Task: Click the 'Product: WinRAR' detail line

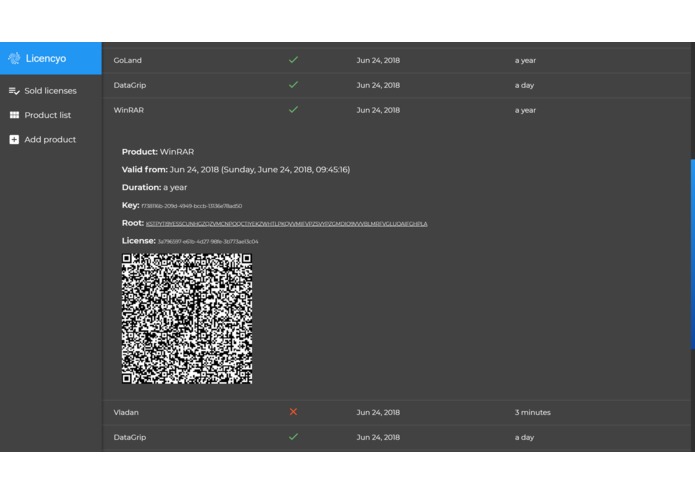Action: click(158, 152)
